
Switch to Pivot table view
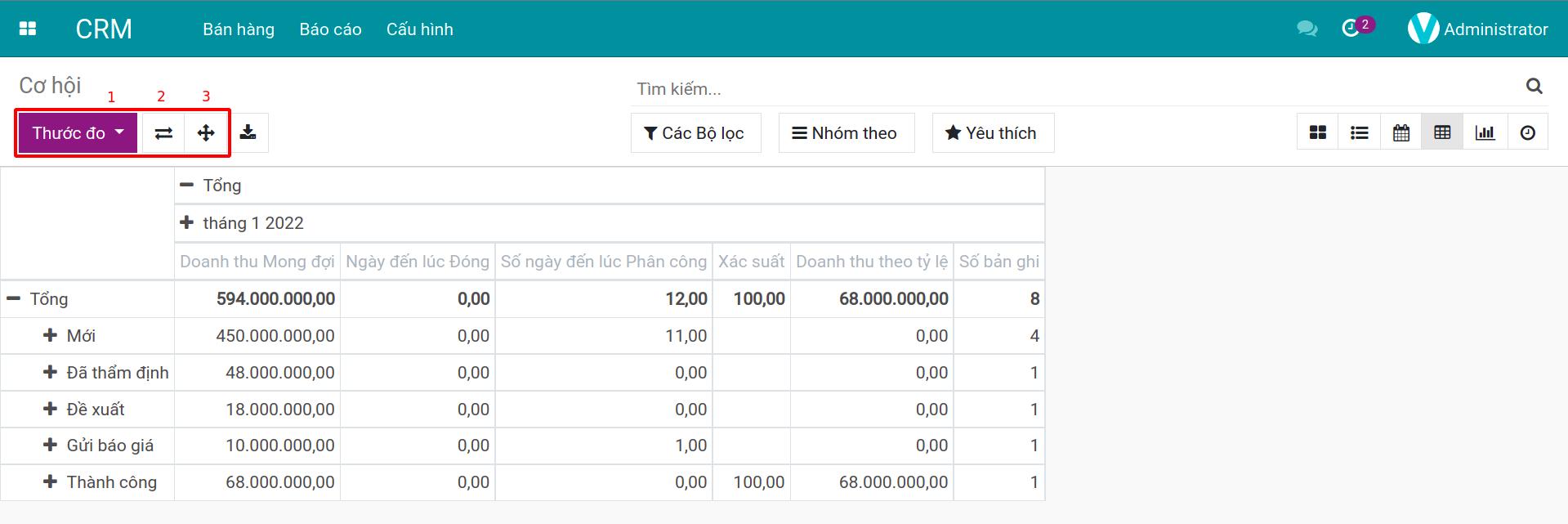(1443, 132)
